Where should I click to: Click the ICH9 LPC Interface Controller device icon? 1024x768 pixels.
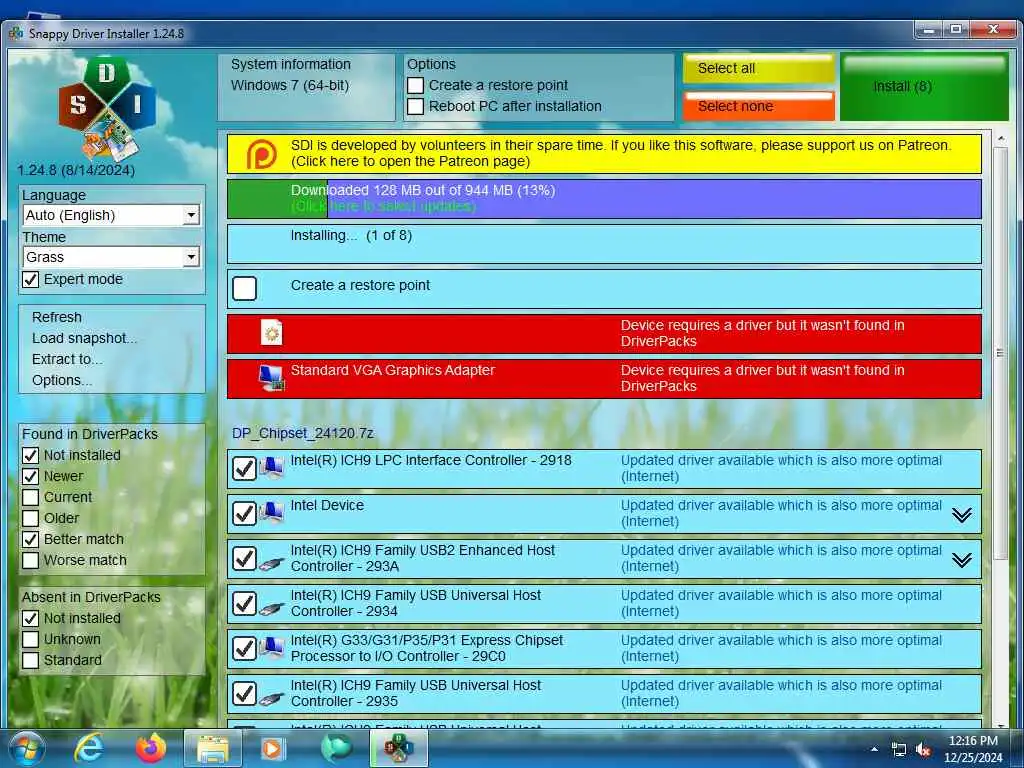click(x=272, y=468)
